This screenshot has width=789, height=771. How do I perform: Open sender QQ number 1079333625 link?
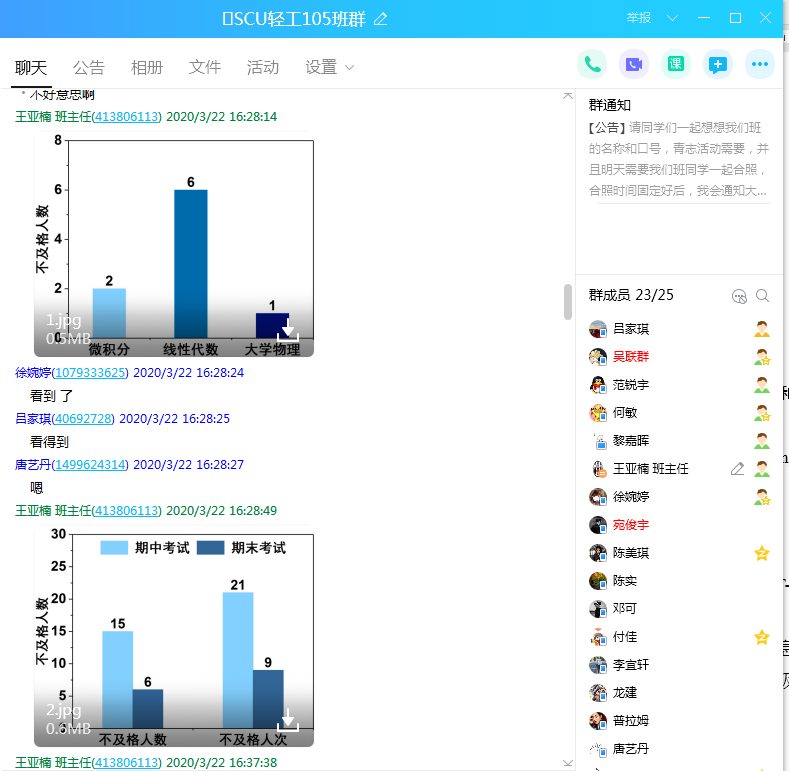pyautogui.click(x=89, y=373)
